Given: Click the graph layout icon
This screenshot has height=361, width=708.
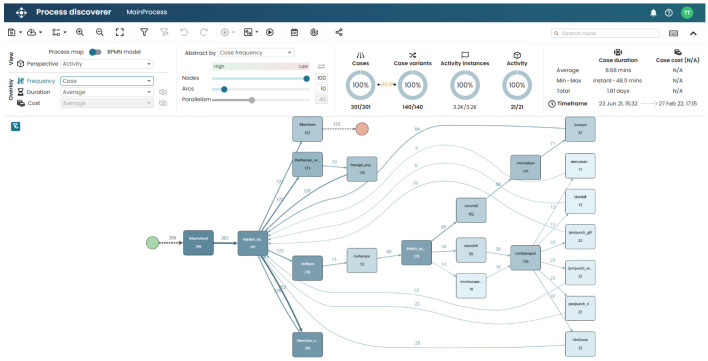Looking at the screenshot, I should tap(56, 32).
